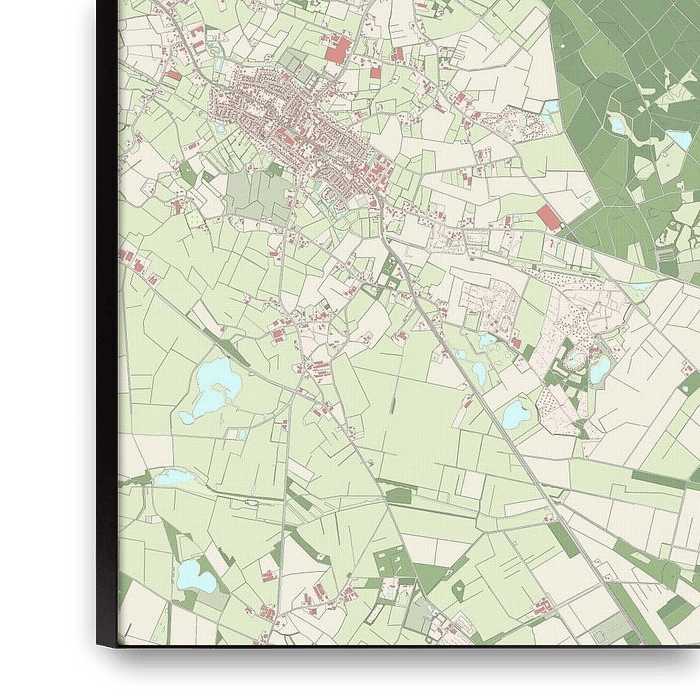Click the red farm buildings near the bottom right
Screen dimensions: 700x700
tap(542, 606)
